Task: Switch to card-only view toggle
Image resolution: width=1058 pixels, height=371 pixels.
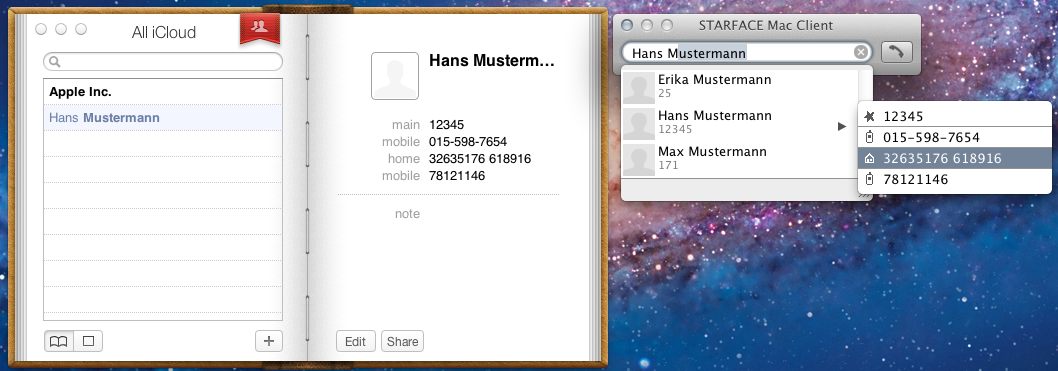Action: [88, 341]
